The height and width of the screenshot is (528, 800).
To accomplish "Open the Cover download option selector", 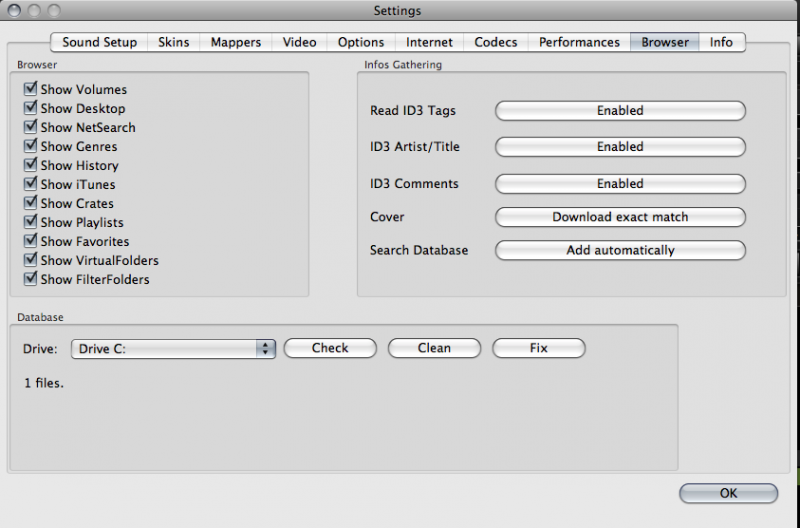I will tap(620, 217).
